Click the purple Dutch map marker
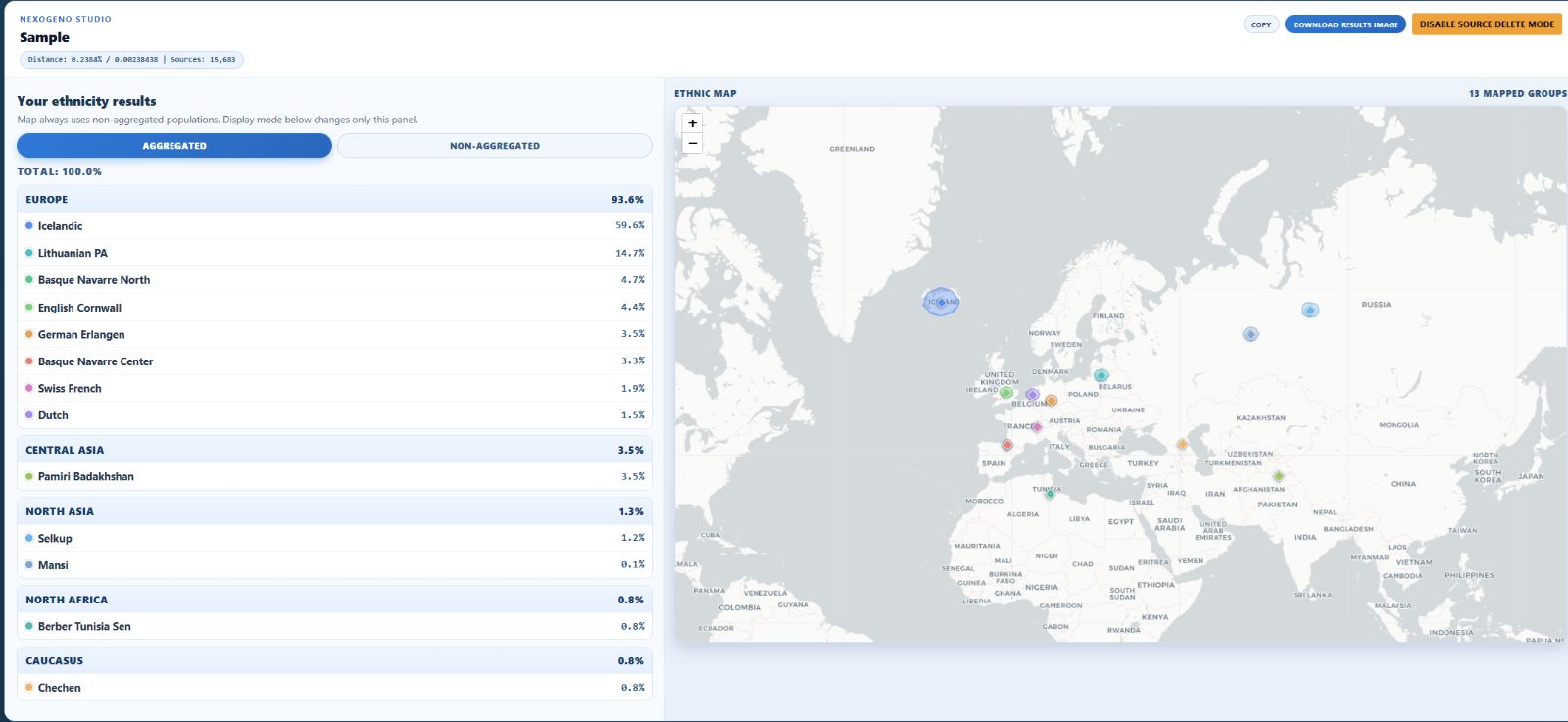This screenshot has width=1568, height=722. (x=1032, y=395)
